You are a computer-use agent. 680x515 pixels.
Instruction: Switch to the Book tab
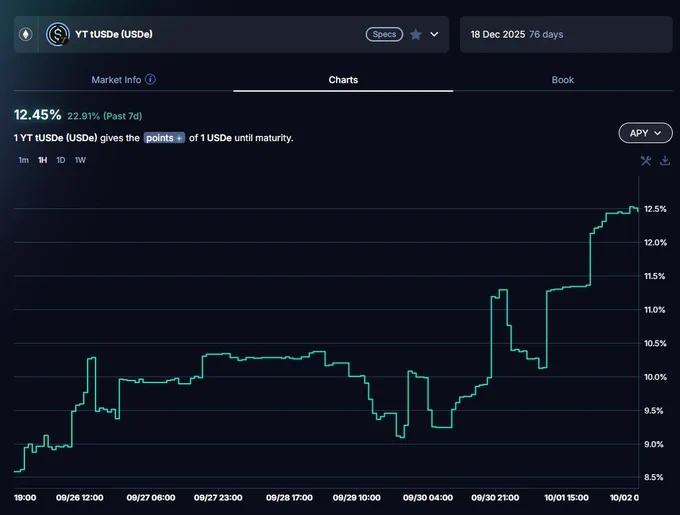click(x=562, y=80)
